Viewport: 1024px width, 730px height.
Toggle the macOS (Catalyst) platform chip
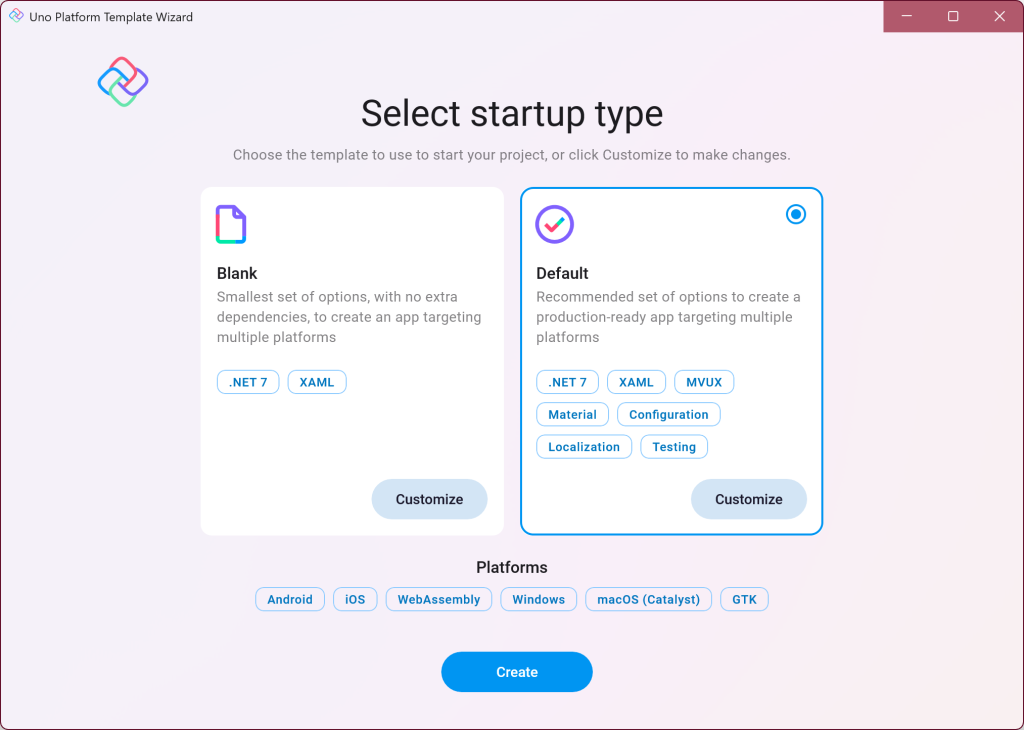pyautogui.click(x=649, y=600)
